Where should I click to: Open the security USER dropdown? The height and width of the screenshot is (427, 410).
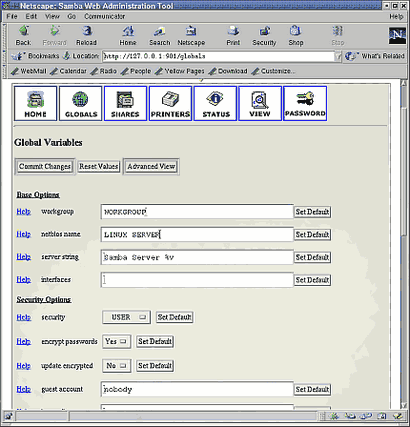[126, 317]
